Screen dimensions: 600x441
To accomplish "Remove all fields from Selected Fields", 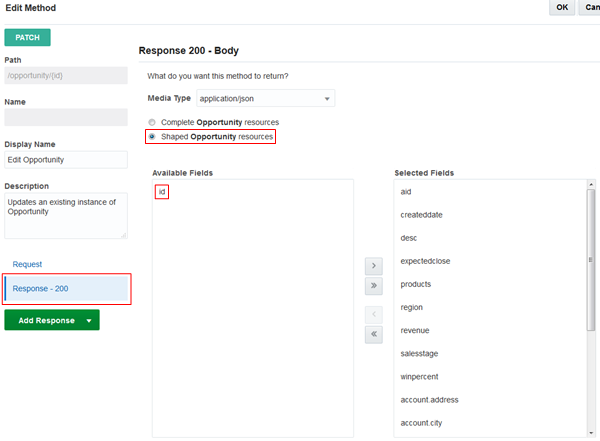I will point(374,335).
